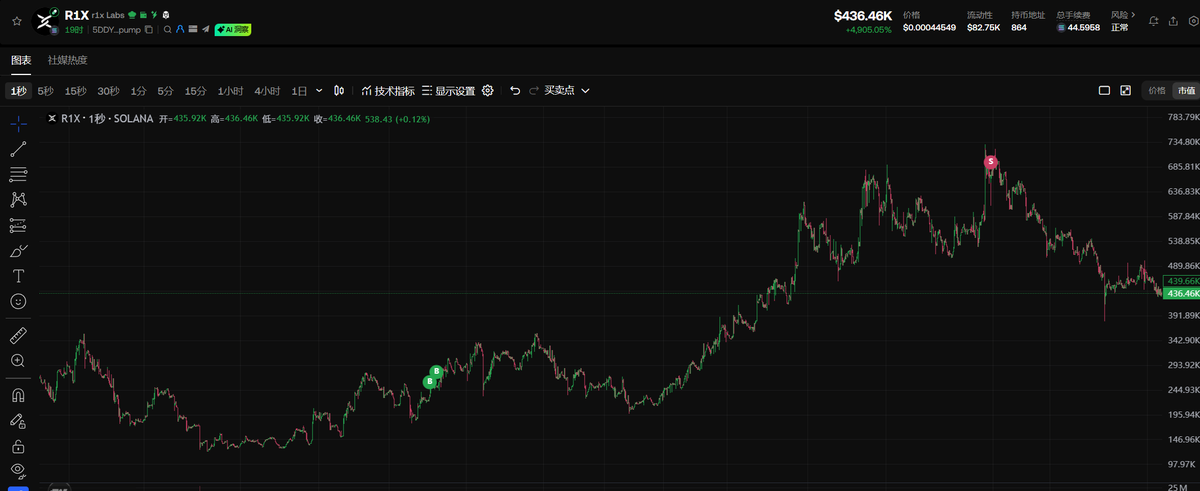Select the trend line drawing tool

pyautogui.click(x=18, y=149)
